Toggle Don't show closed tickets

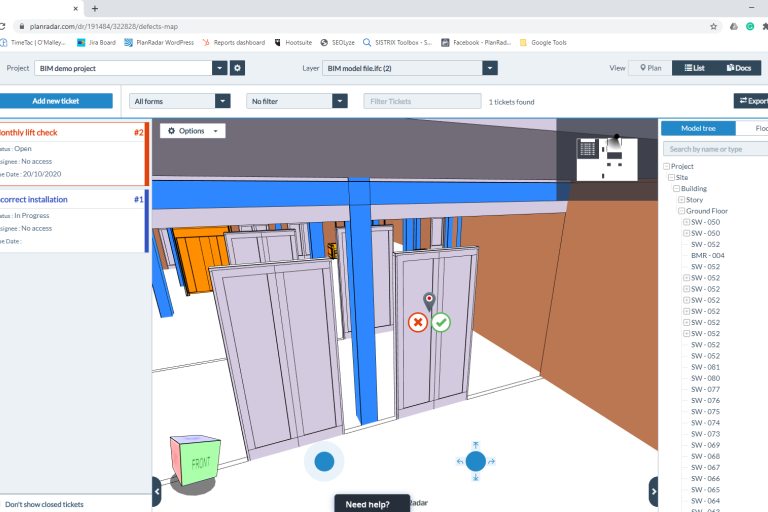coord(44,504)
